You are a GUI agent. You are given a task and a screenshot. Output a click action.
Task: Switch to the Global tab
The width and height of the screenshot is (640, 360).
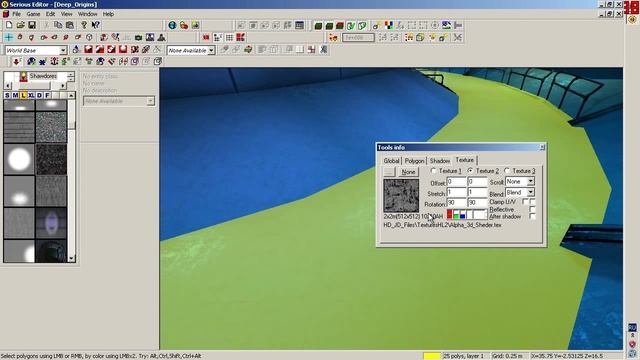pyautogui.click(x=391, y=161)
